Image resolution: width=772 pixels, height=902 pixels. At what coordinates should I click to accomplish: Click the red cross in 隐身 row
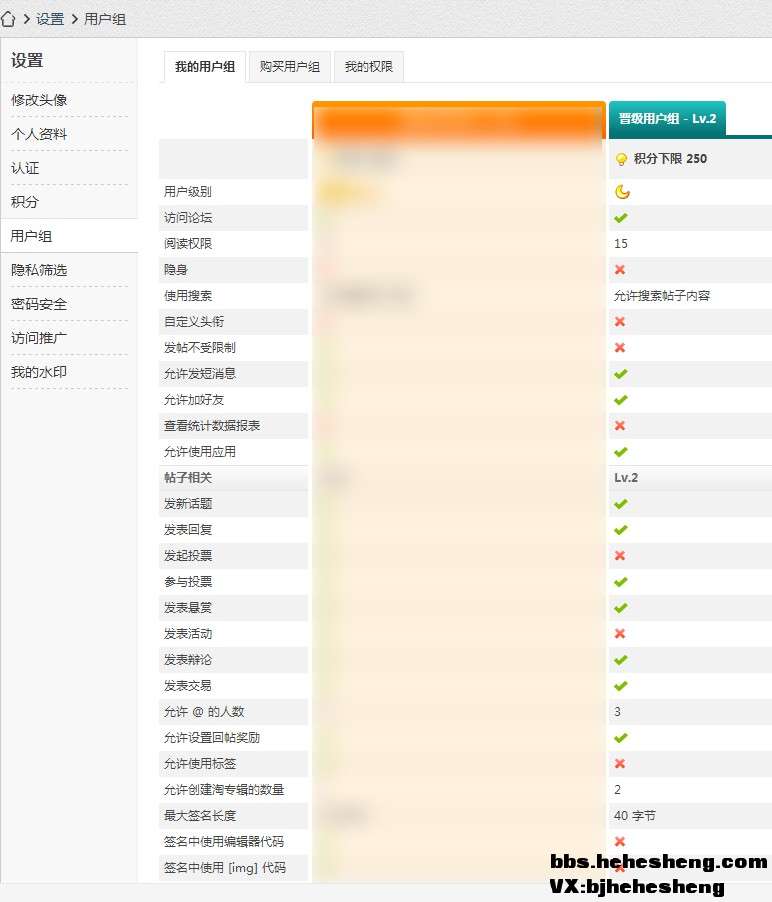(620, 270)
